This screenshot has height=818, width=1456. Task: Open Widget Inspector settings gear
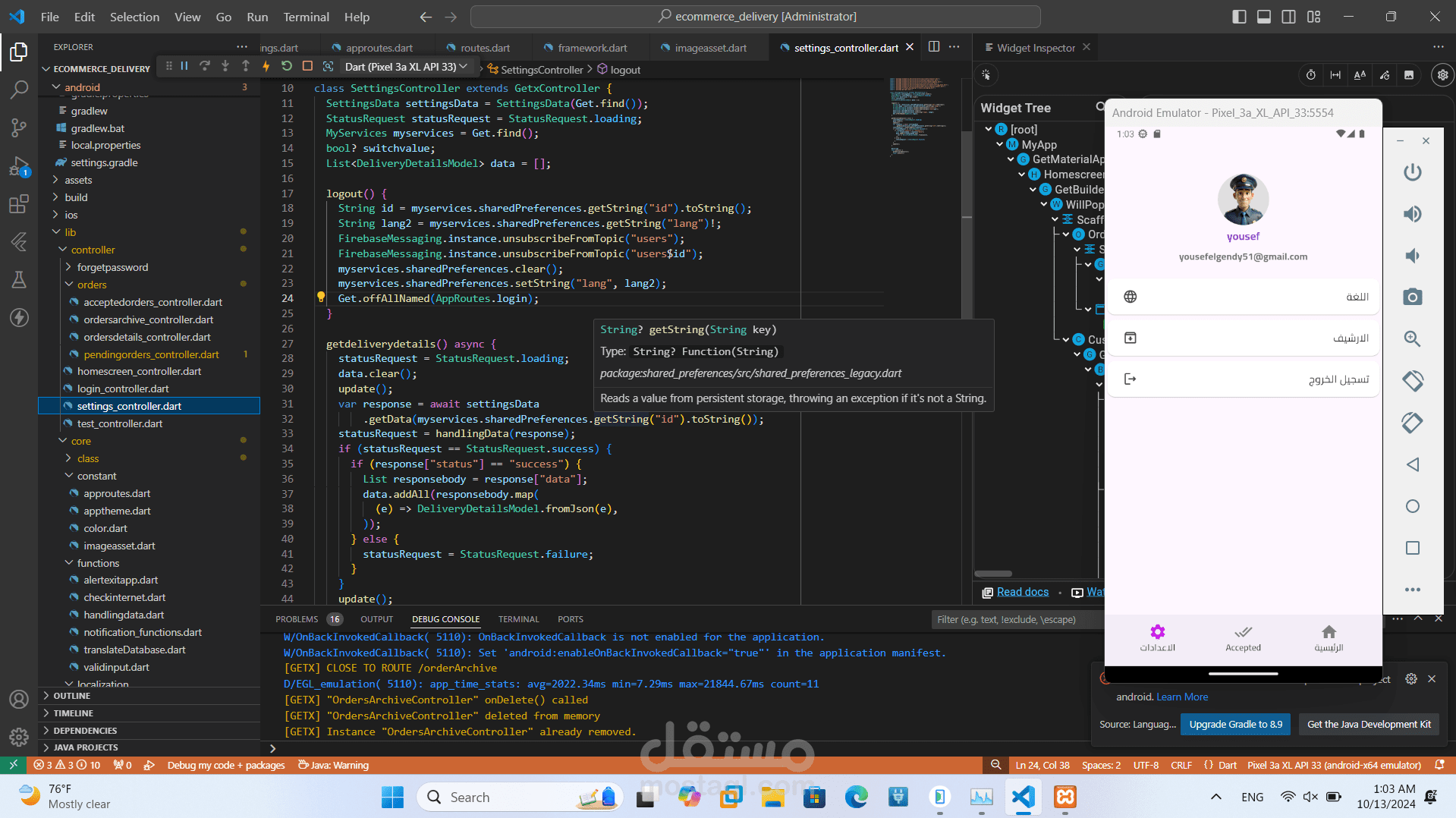coord(1442,75)
